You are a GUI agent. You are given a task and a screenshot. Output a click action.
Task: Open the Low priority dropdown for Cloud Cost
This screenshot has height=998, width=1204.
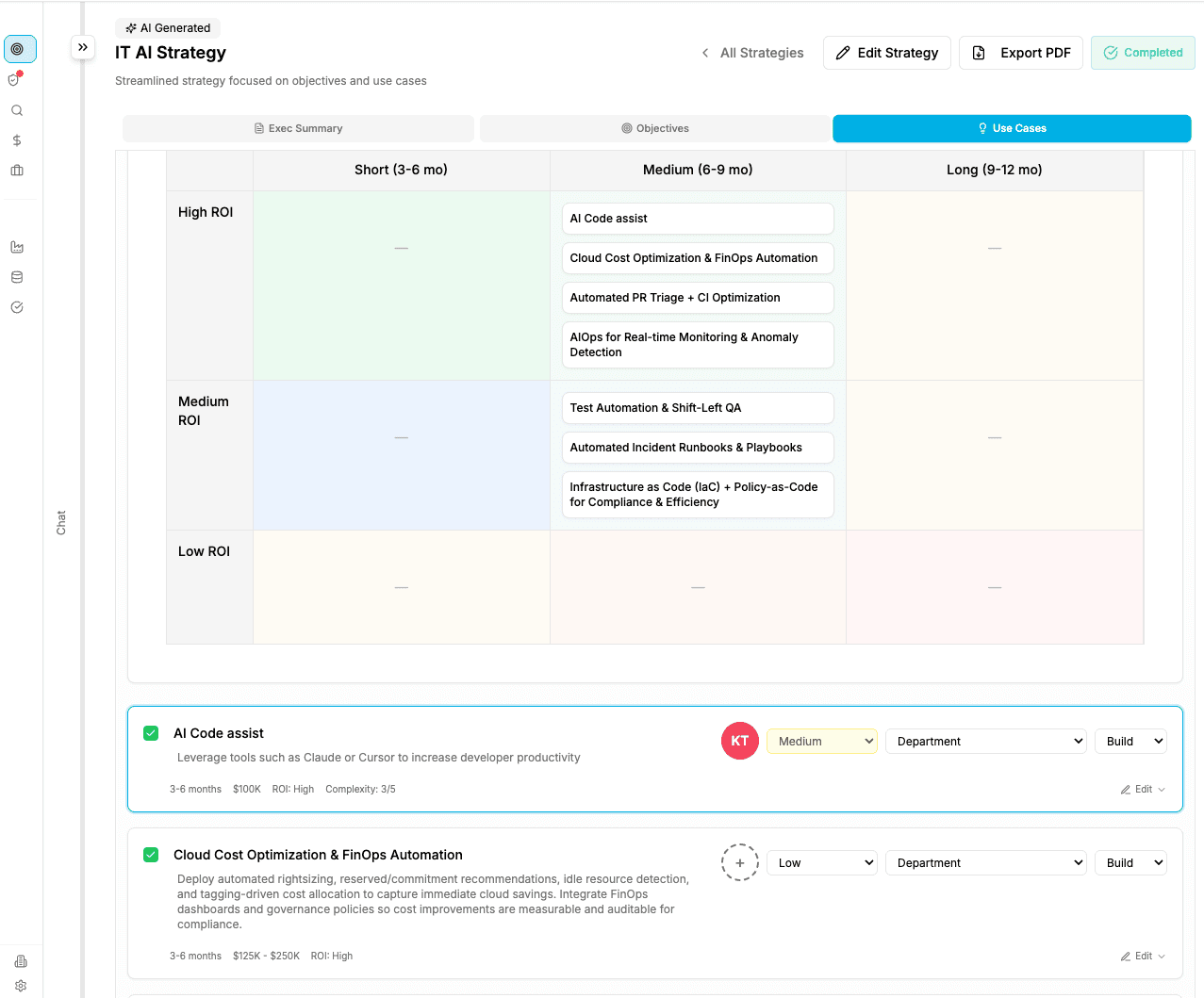(x=822, y=863)
